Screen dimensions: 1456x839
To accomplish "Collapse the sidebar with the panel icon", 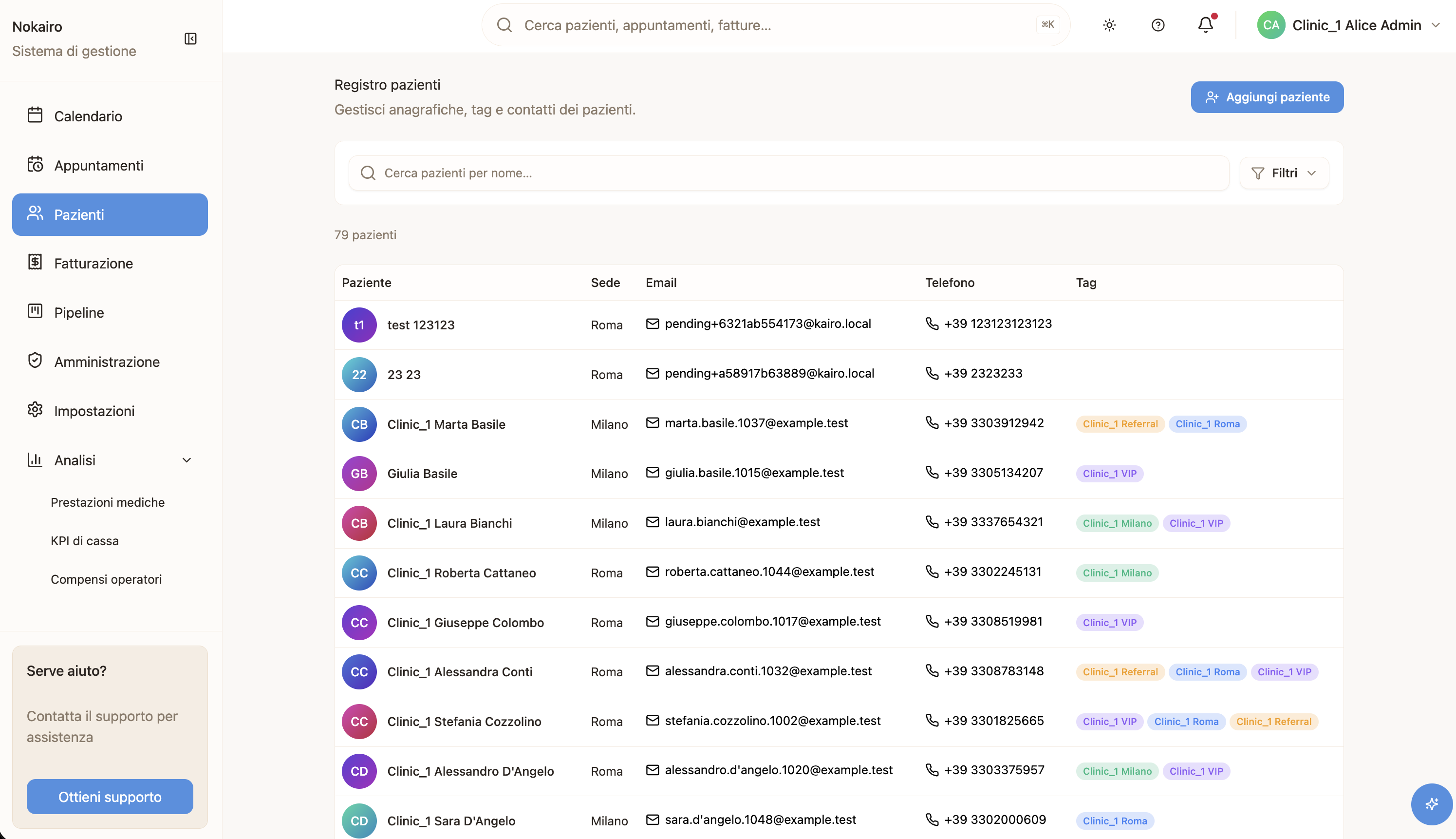I will tap(190, 38).
